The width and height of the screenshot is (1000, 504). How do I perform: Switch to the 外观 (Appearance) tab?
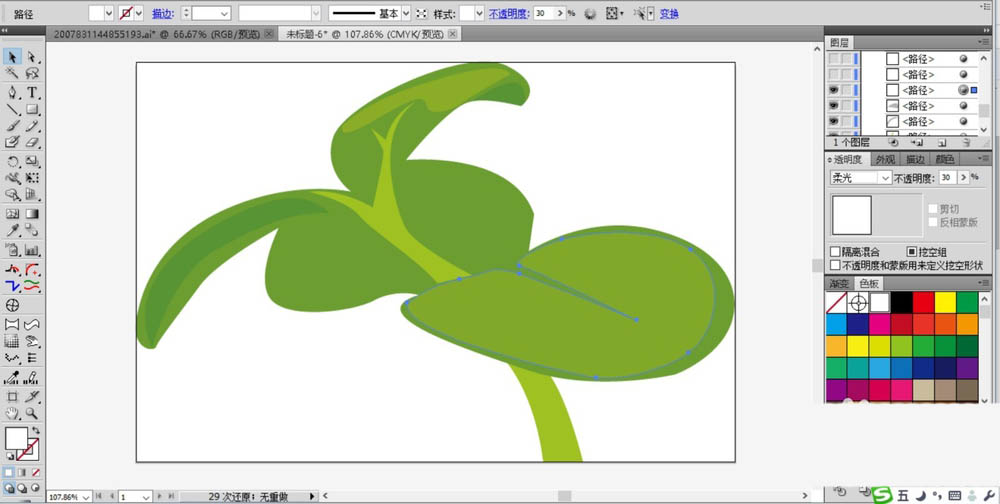885,159
